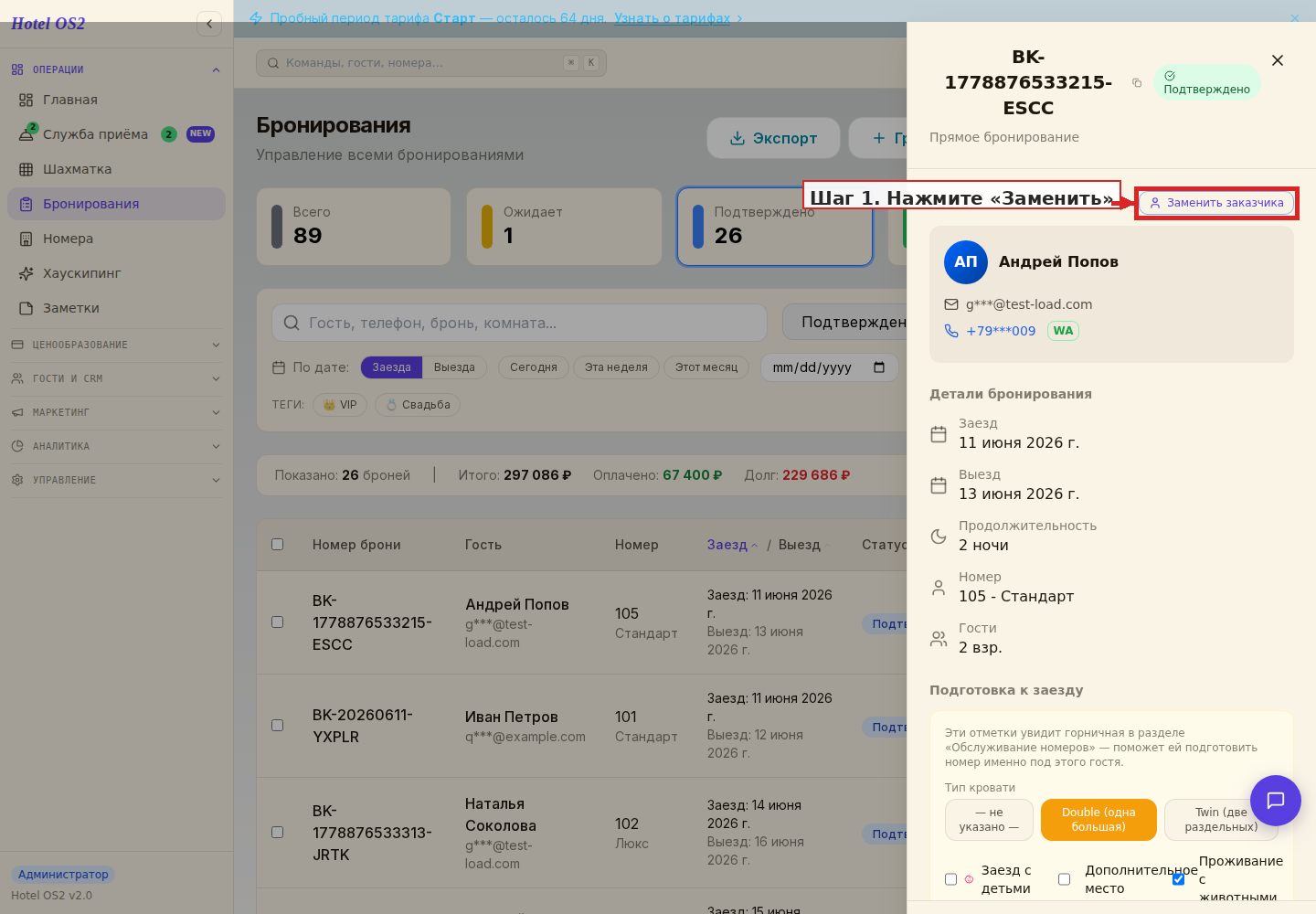Open the chat bubble floating button
The image size is (1316, 914).
pos(1276,801)
